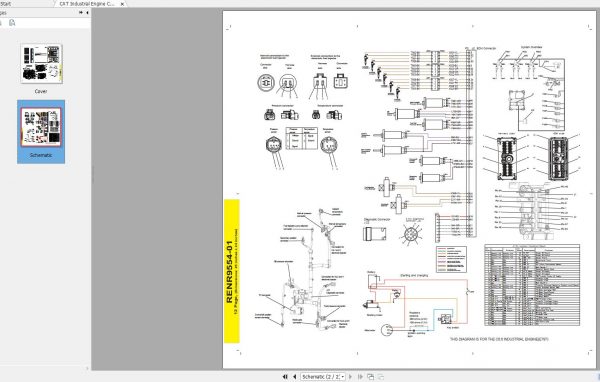Click the Diagnostic Connector label
Screen dimensions: 600x382
click(x=377, y=219)
